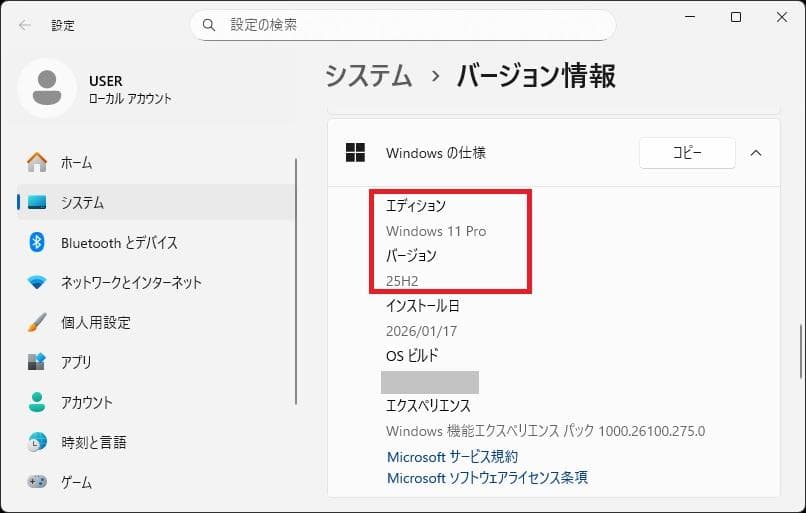
Task: Click the USER profile avatar
Action: point(47,88)
